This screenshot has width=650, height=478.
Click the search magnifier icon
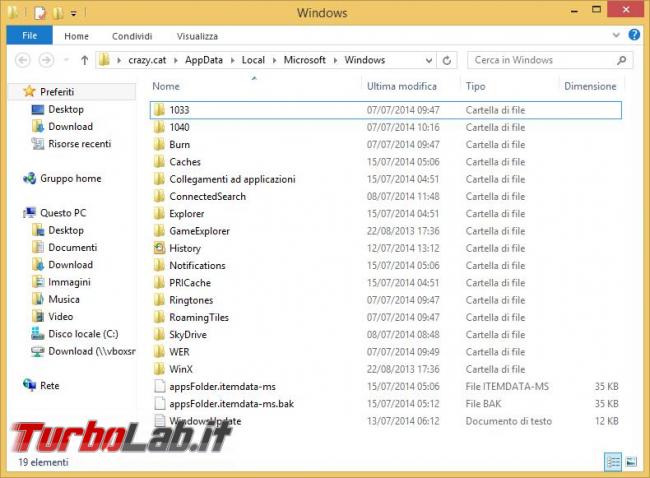pyautogui.click(x=621, y=61)
